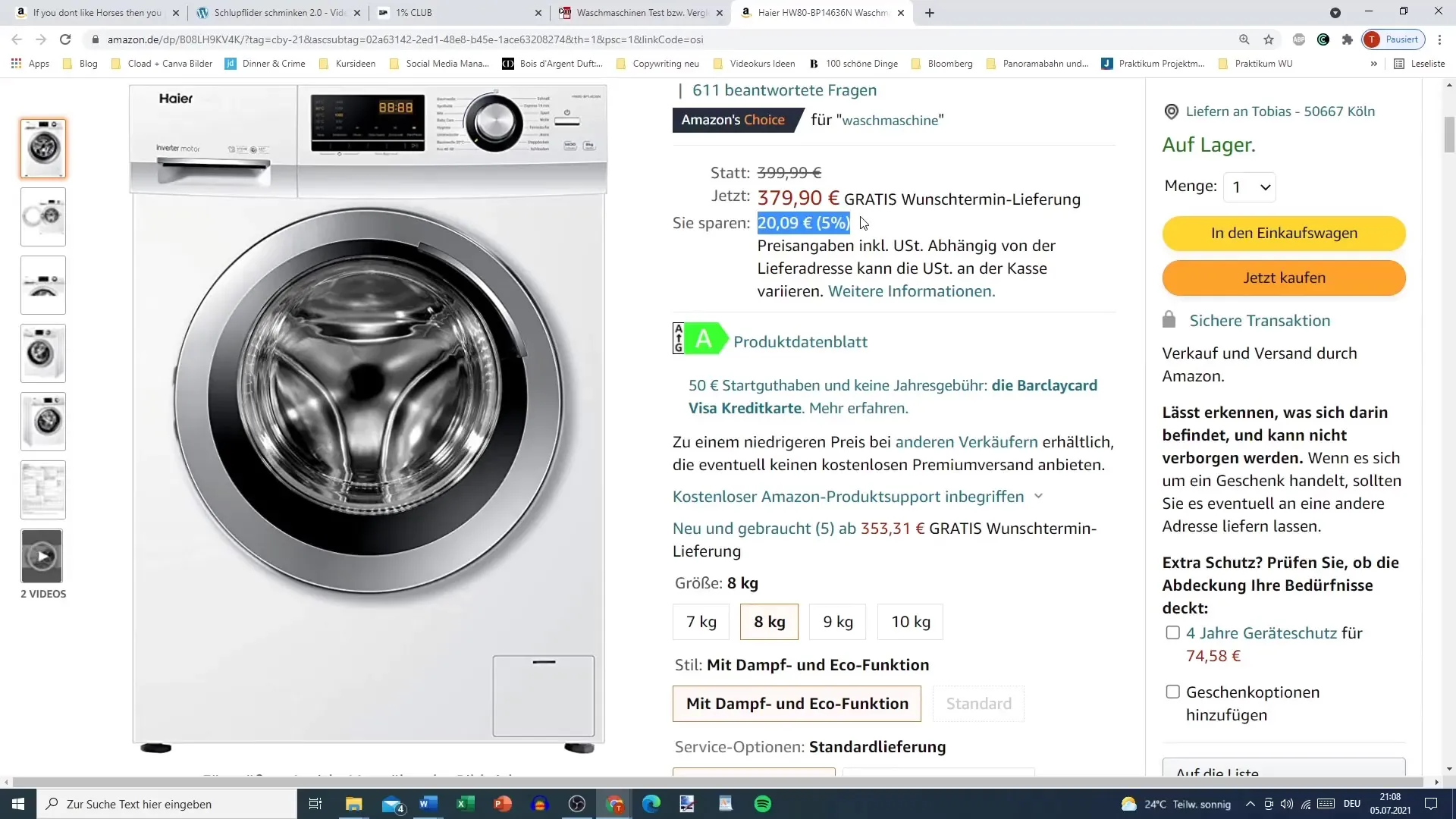The image size is (1456, 819).
Task: Open the zoom magnifier in address bar
Action: pyautogui.click(x=1244, y=39)
